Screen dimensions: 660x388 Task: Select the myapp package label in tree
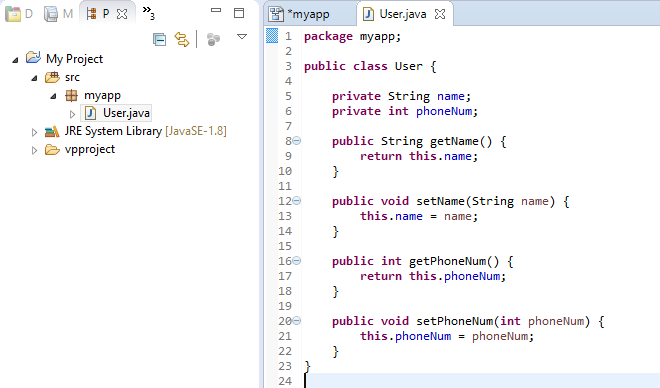click(x=102, y=96)
